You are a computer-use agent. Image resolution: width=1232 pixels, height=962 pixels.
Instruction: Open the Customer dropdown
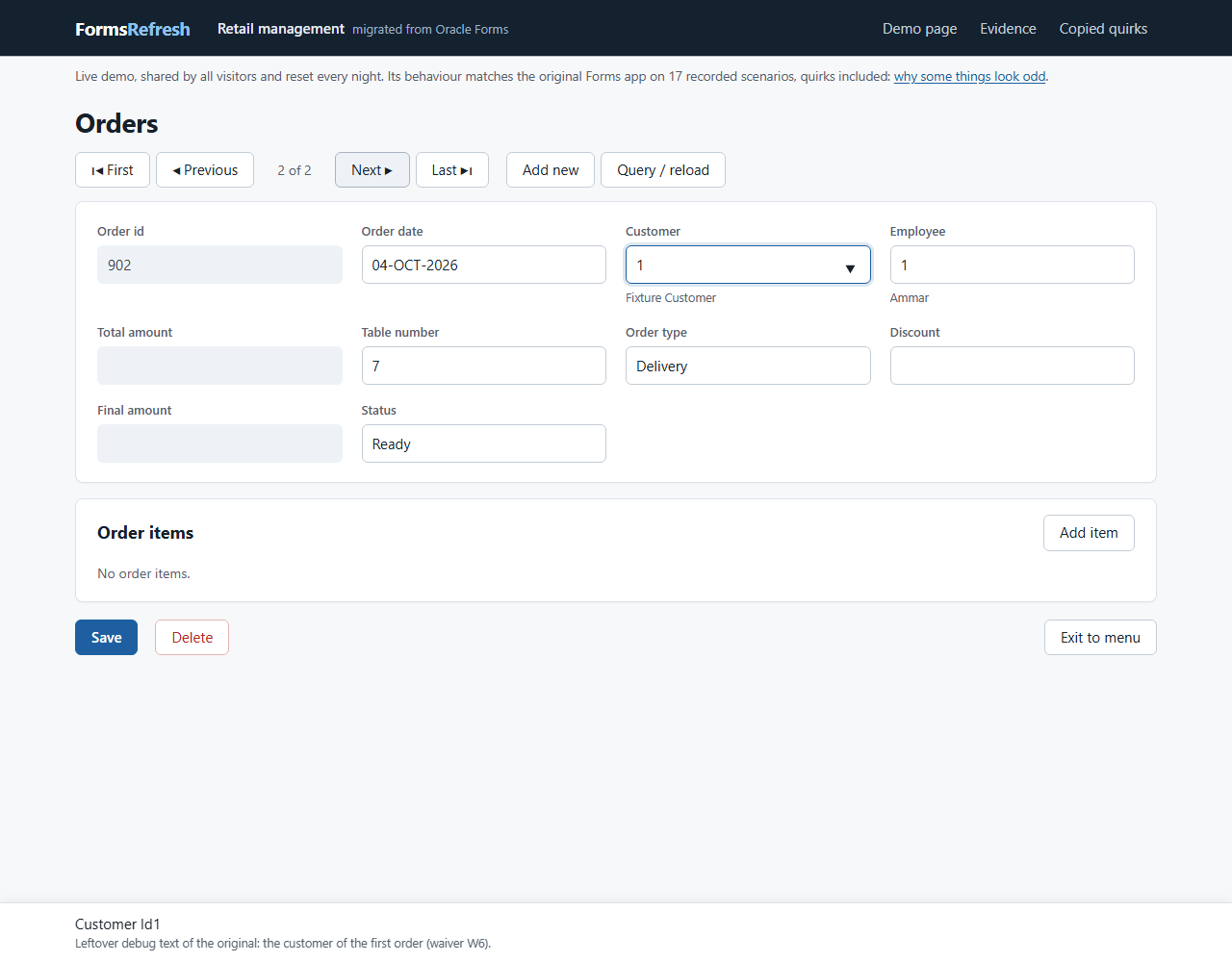[x=748, y=265]
